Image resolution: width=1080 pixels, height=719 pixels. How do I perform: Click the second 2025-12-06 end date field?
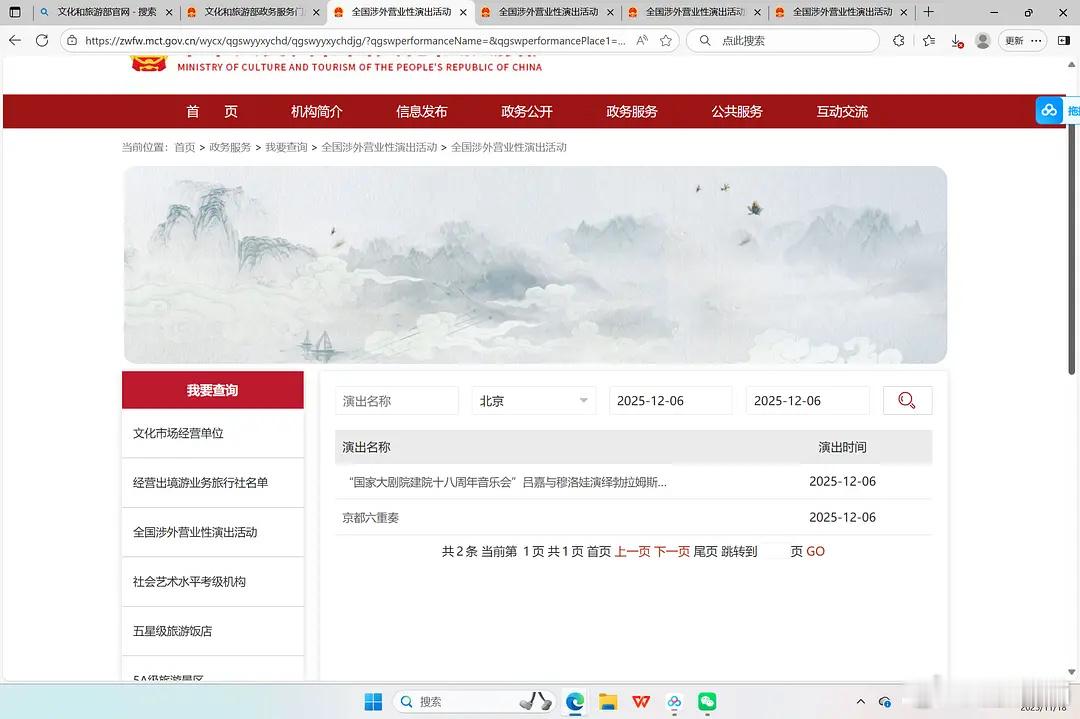click(808, 401)
